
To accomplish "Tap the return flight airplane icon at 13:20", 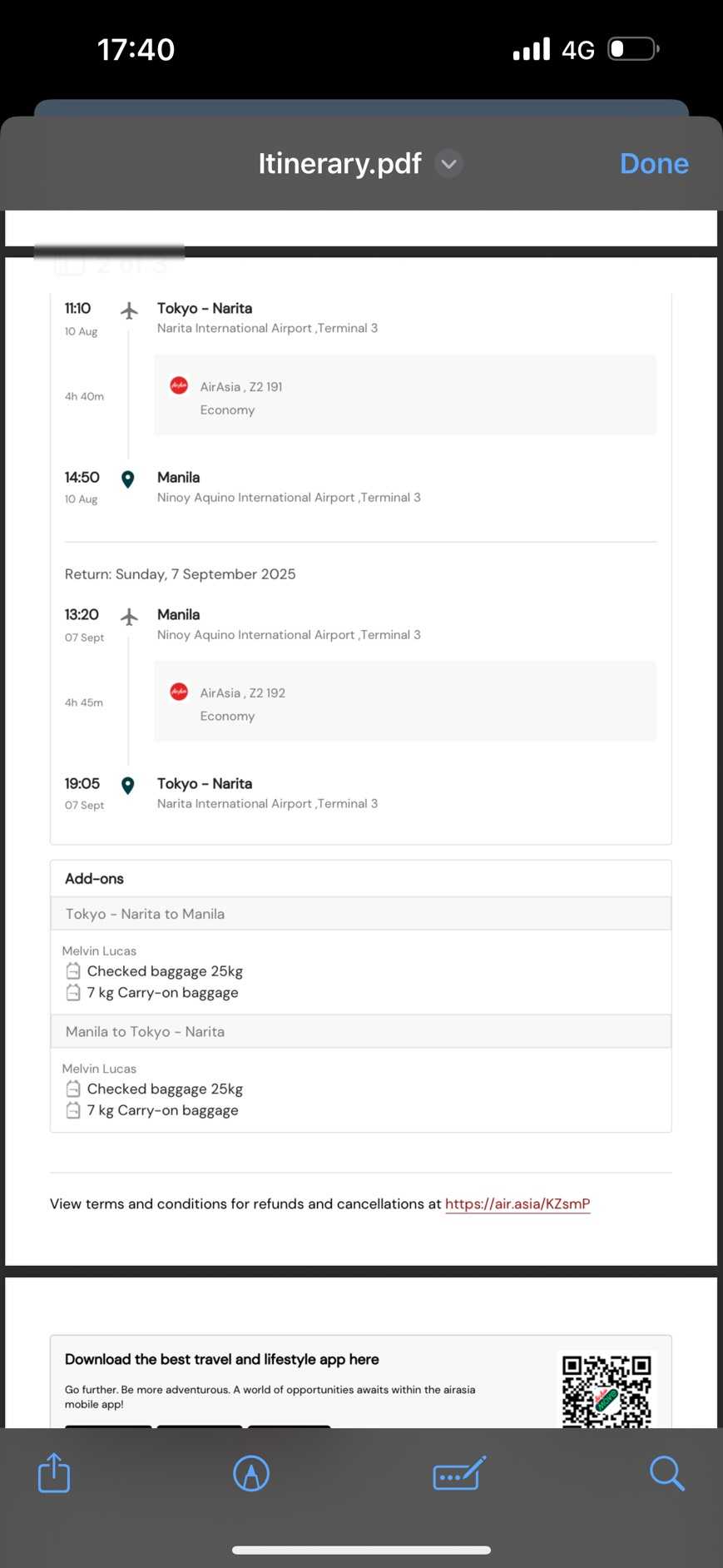I will [x=129, y=617].
